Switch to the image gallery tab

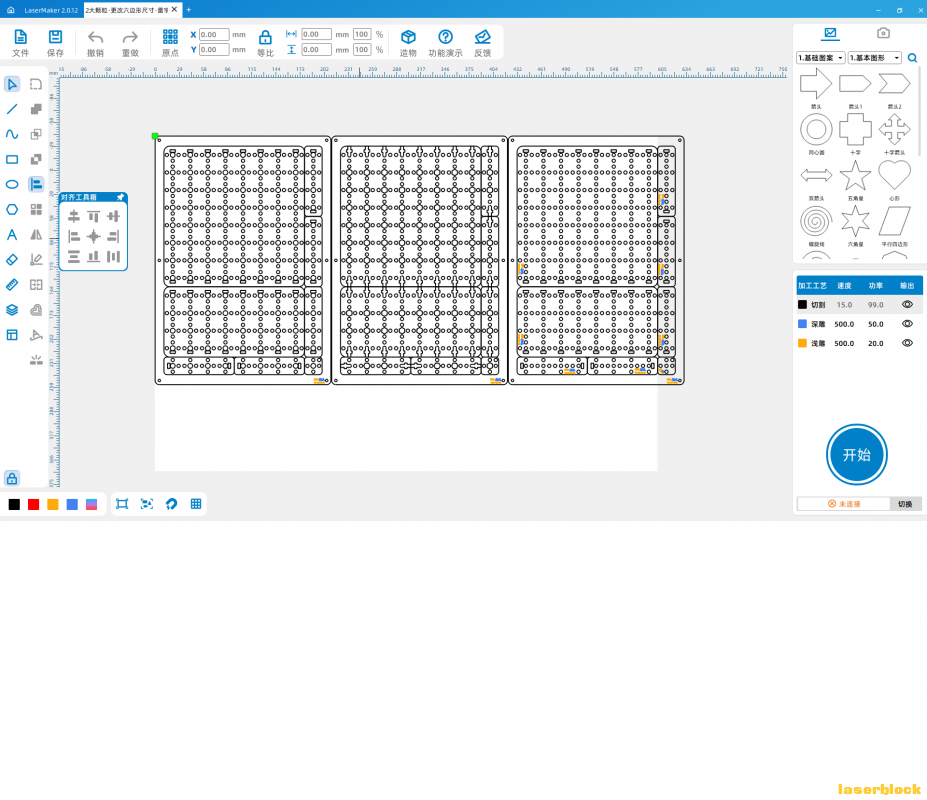click(x=830, y=34)
